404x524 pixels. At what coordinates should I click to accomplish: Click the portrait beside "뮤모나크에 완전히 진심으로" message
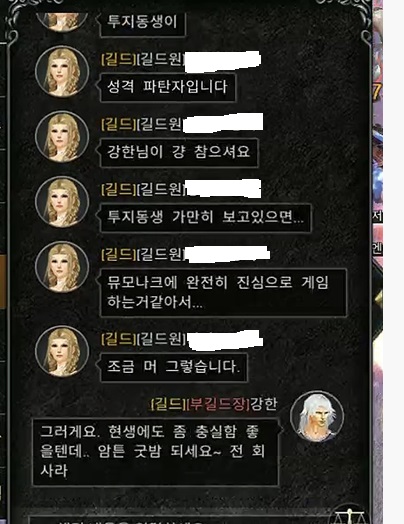click(62, 267)
